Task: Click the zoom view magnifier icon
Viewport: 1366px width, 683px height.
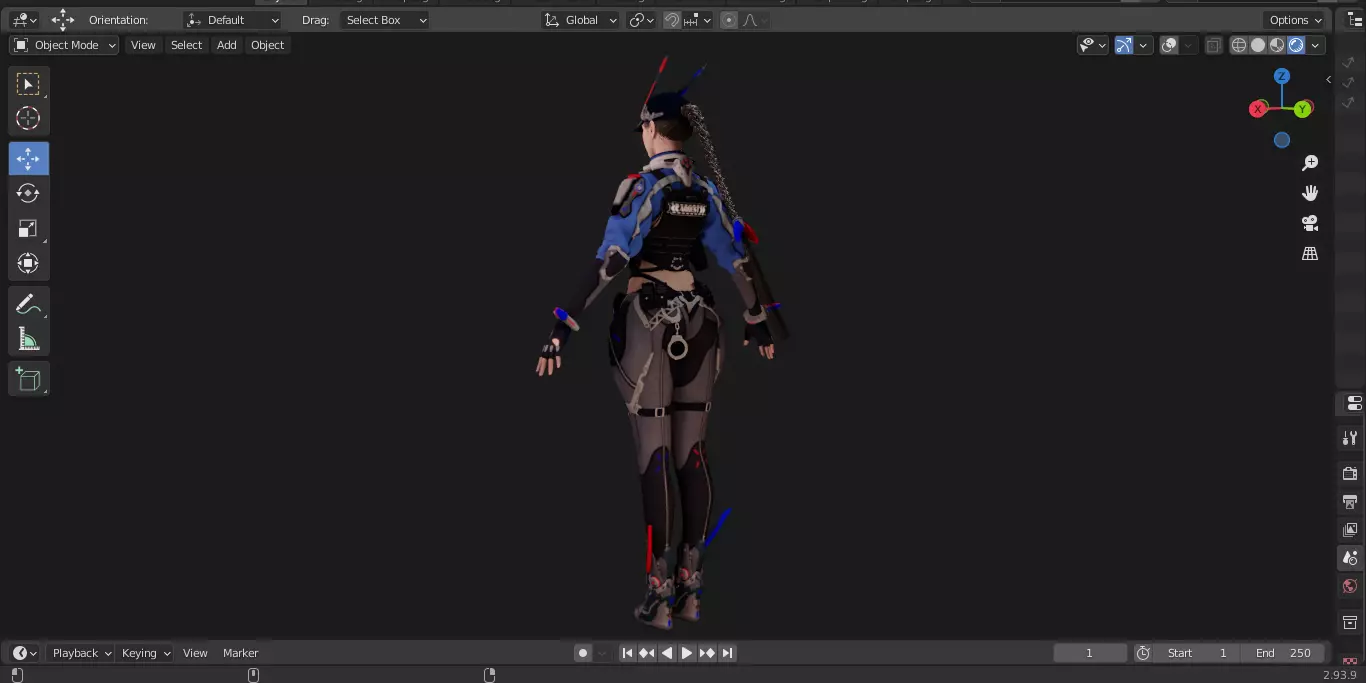Action: pos(1310,163)
